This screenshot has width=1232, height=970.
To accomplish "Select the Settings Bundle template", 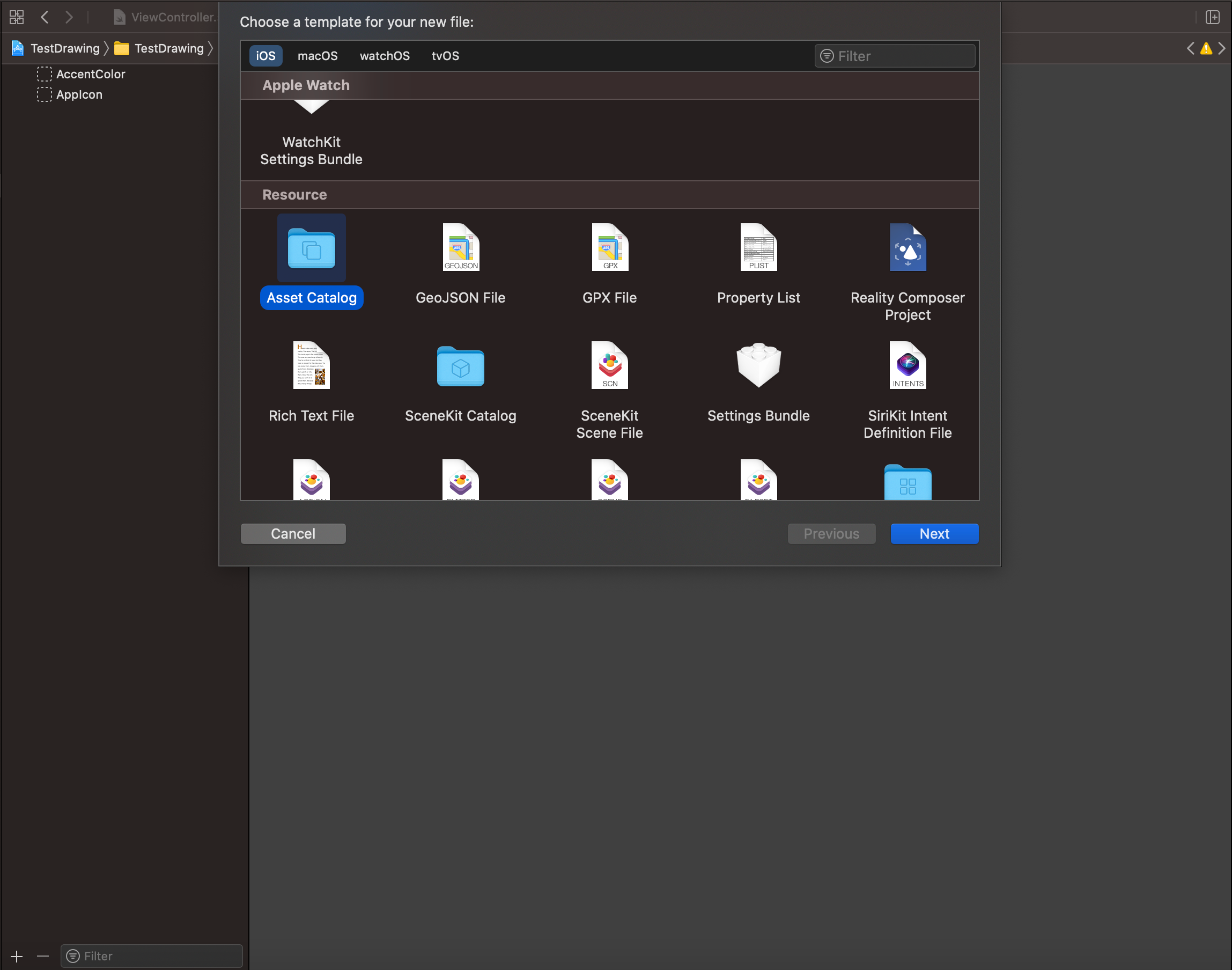I will coord(758,366).
